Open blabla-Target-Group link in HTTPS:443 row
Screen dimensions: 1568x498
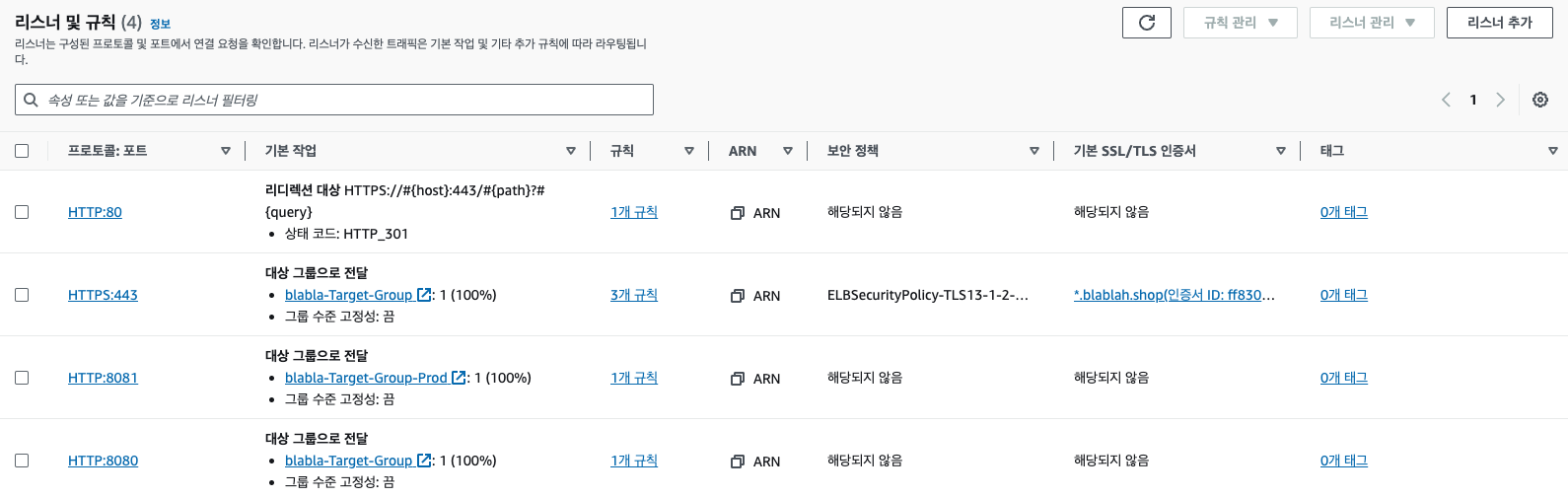(348, 295)
